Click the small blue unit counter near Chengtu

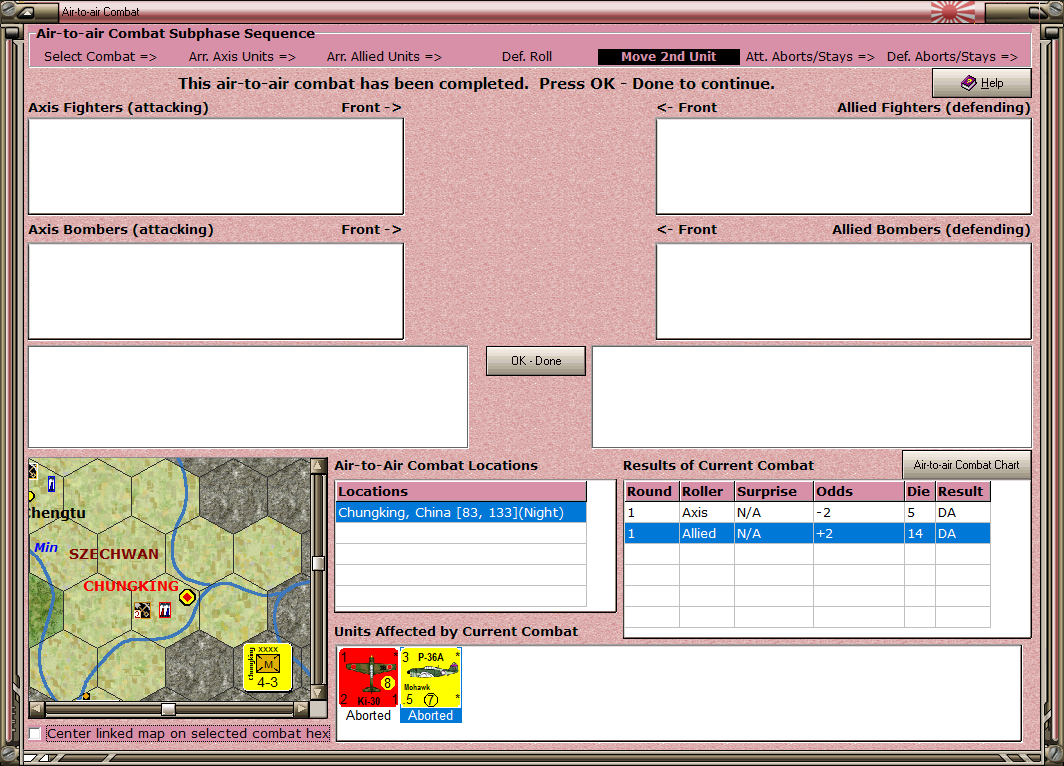tap(52, 484)
